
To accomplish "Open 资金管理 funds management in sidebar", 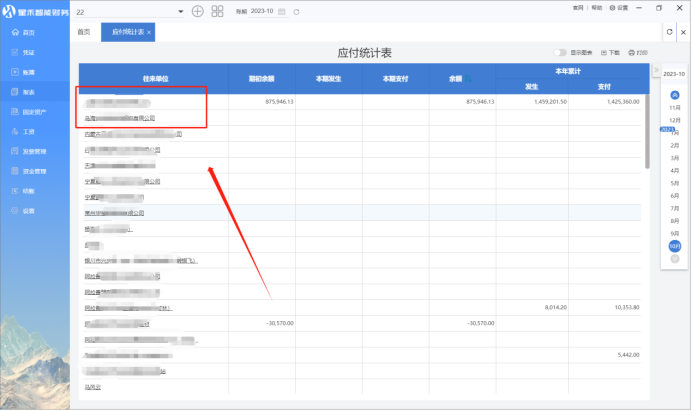I will pyautogui.click(x=28, y=171).
